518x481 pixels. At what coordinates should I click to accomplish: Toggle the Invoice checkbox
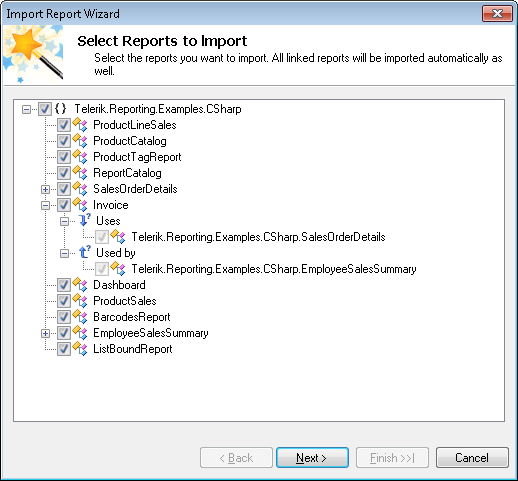click(64, 205)
